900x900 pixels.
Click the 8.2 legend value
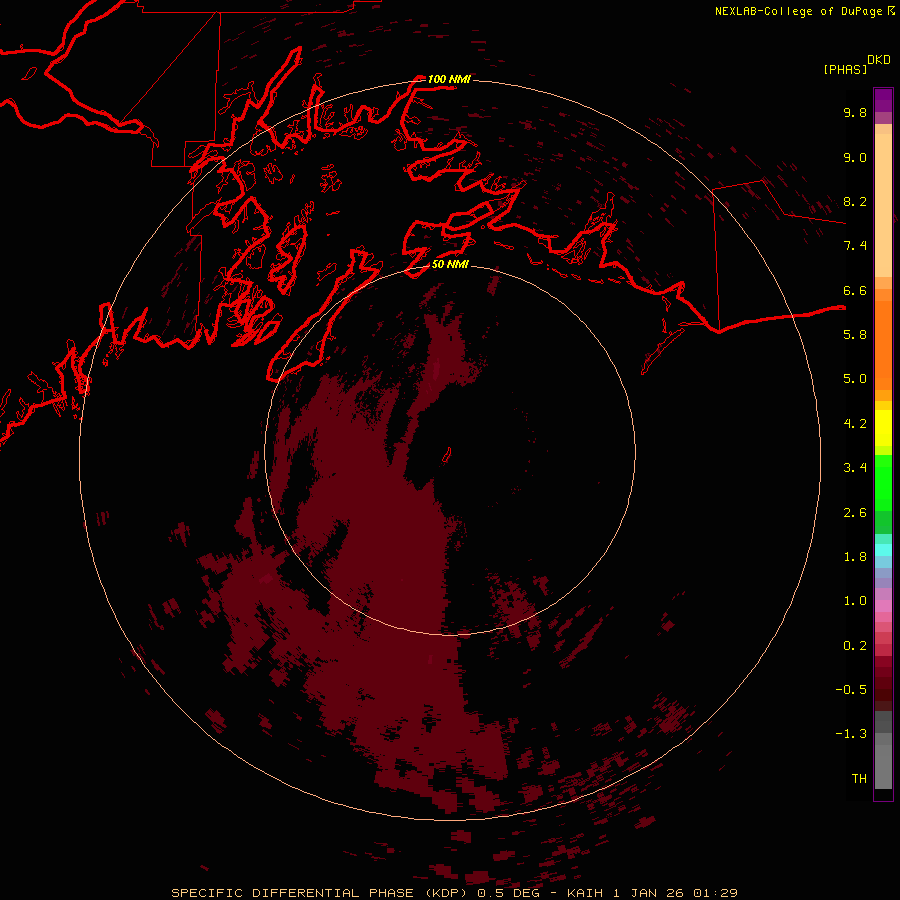click(x=855, y=201)
